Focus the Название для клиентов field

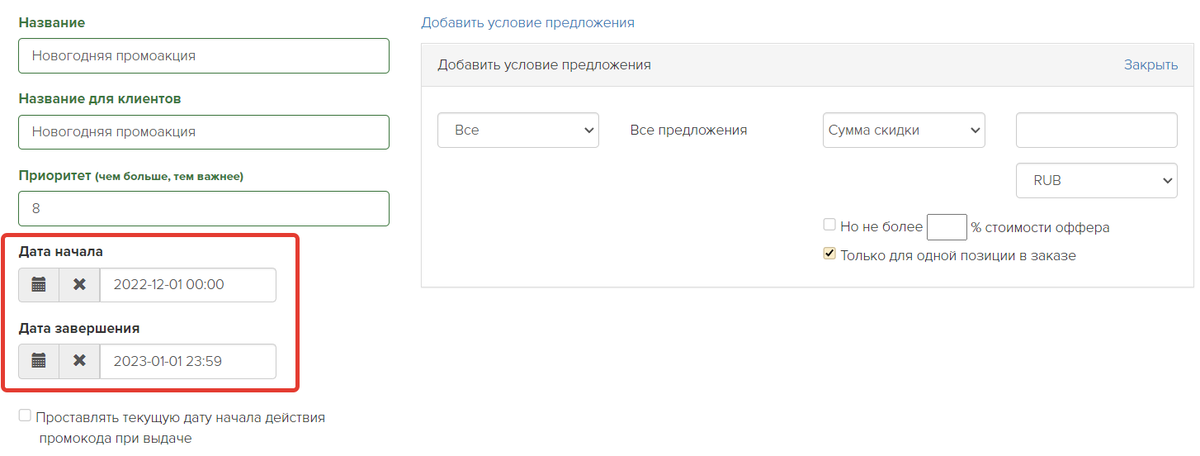(204, 132)
